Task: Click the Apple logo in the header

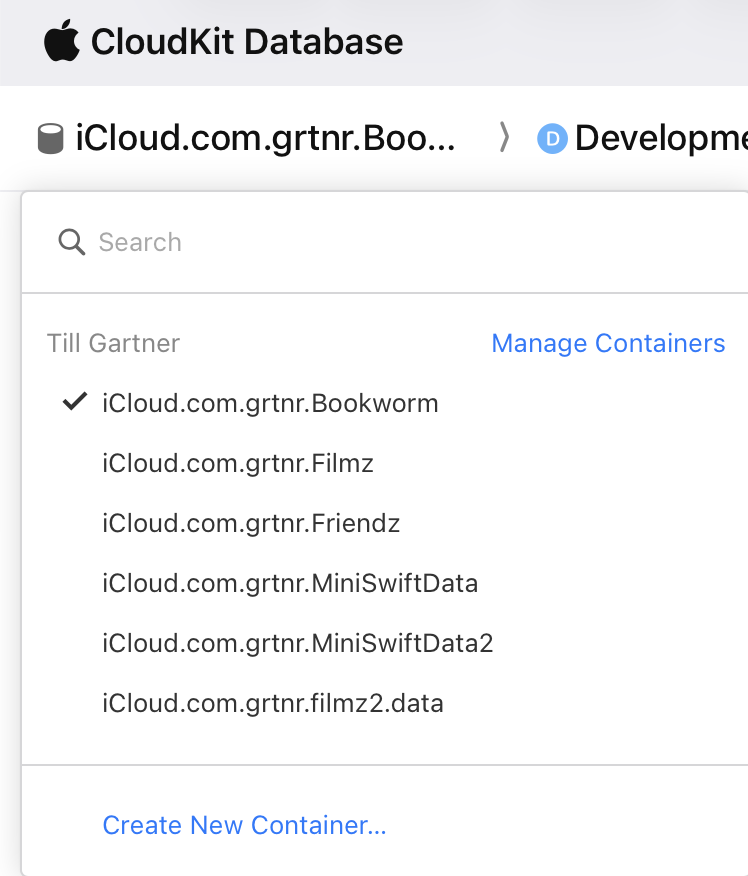Action: tap(61, 41)
